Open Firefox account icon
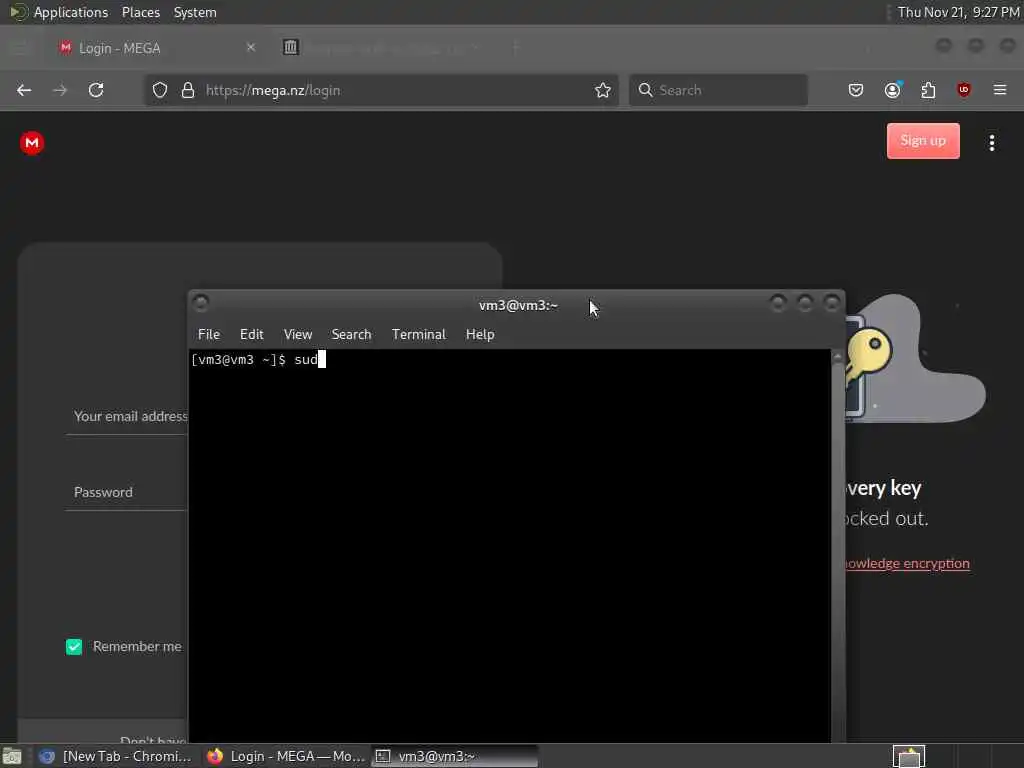This screenshot has width=1024, height=768. pyautogui.click(x=893, y=90)
